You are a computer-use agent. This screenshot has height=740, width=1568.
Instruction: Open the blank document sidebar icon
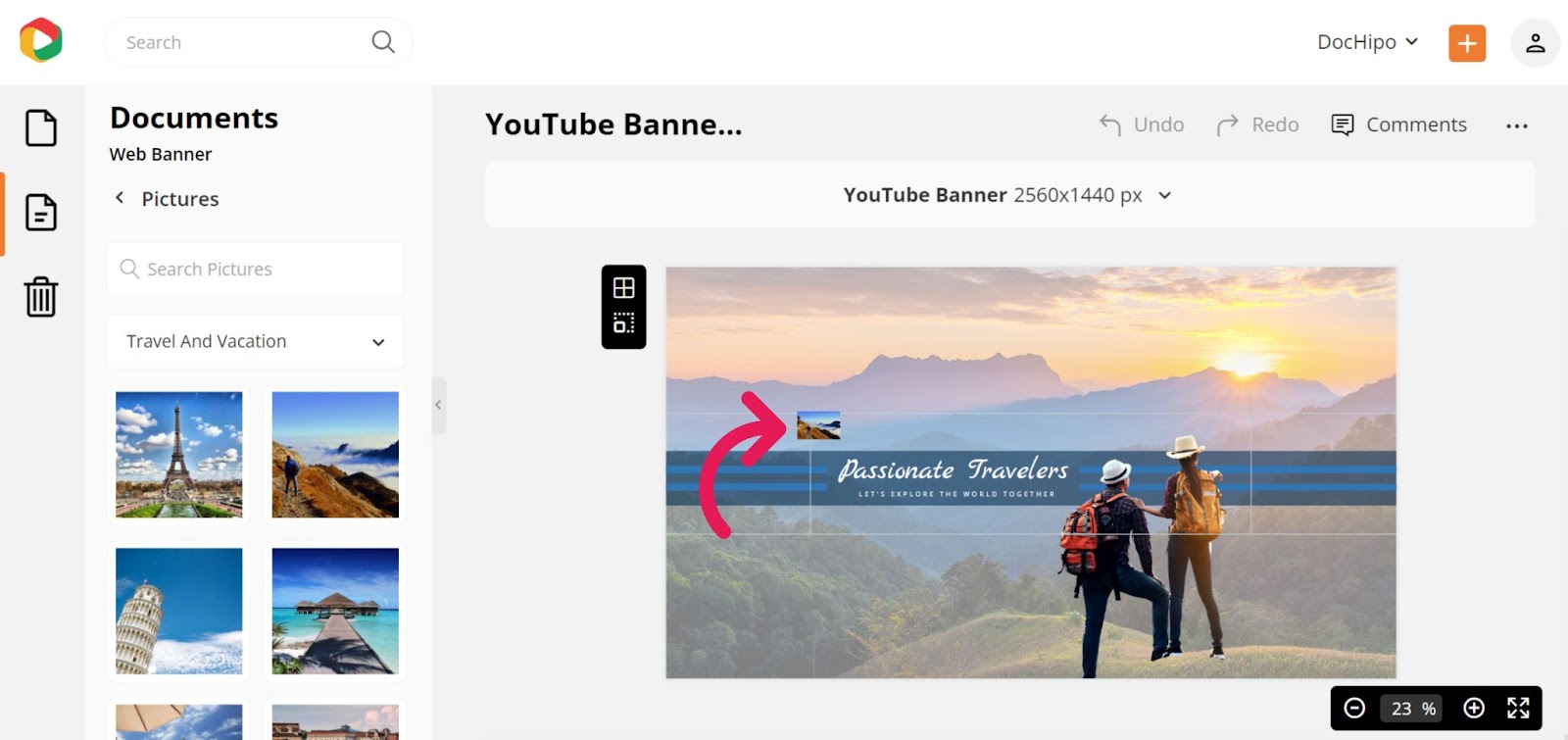41,128
